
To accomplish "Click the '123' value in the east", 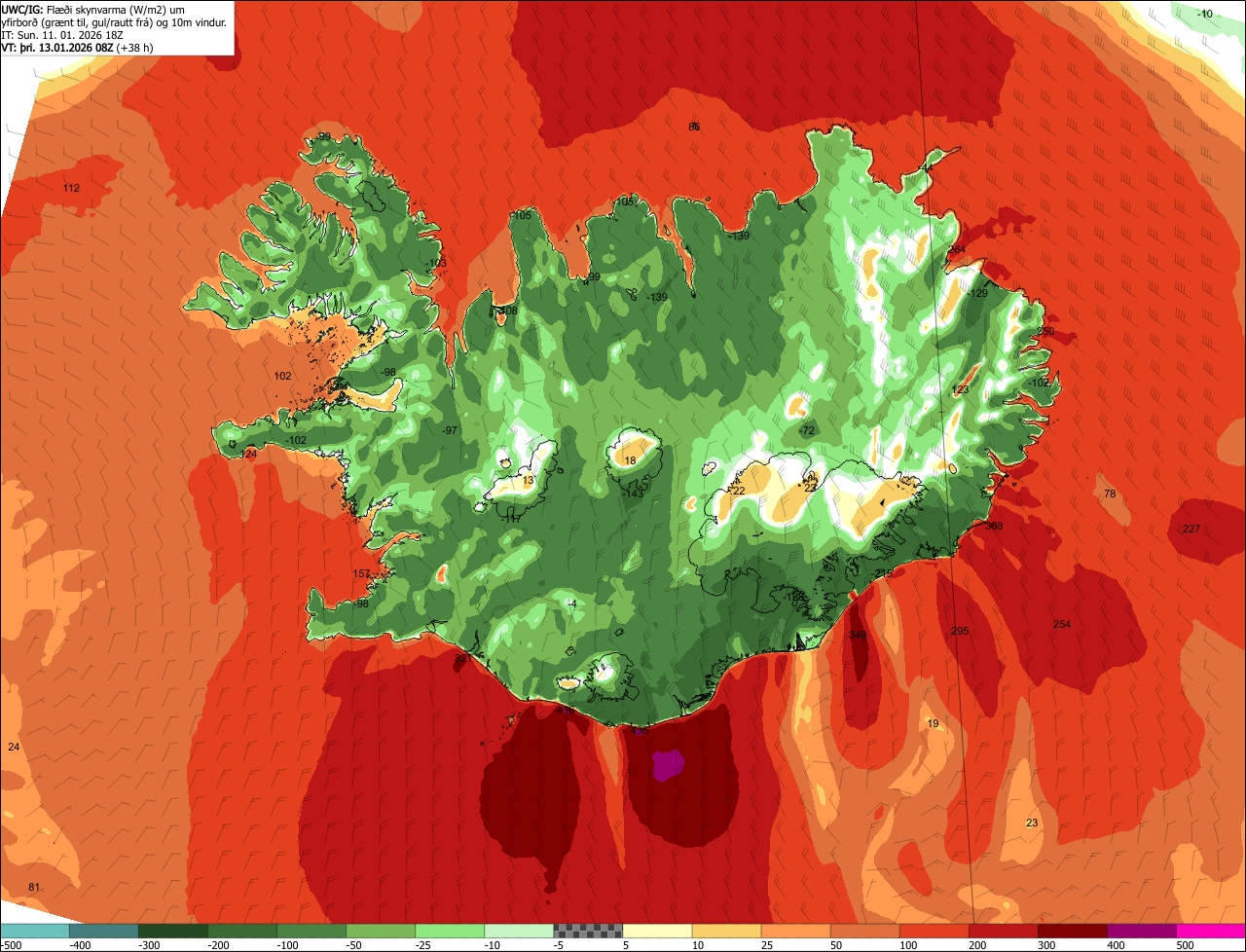I will click(x=960, y=389).
